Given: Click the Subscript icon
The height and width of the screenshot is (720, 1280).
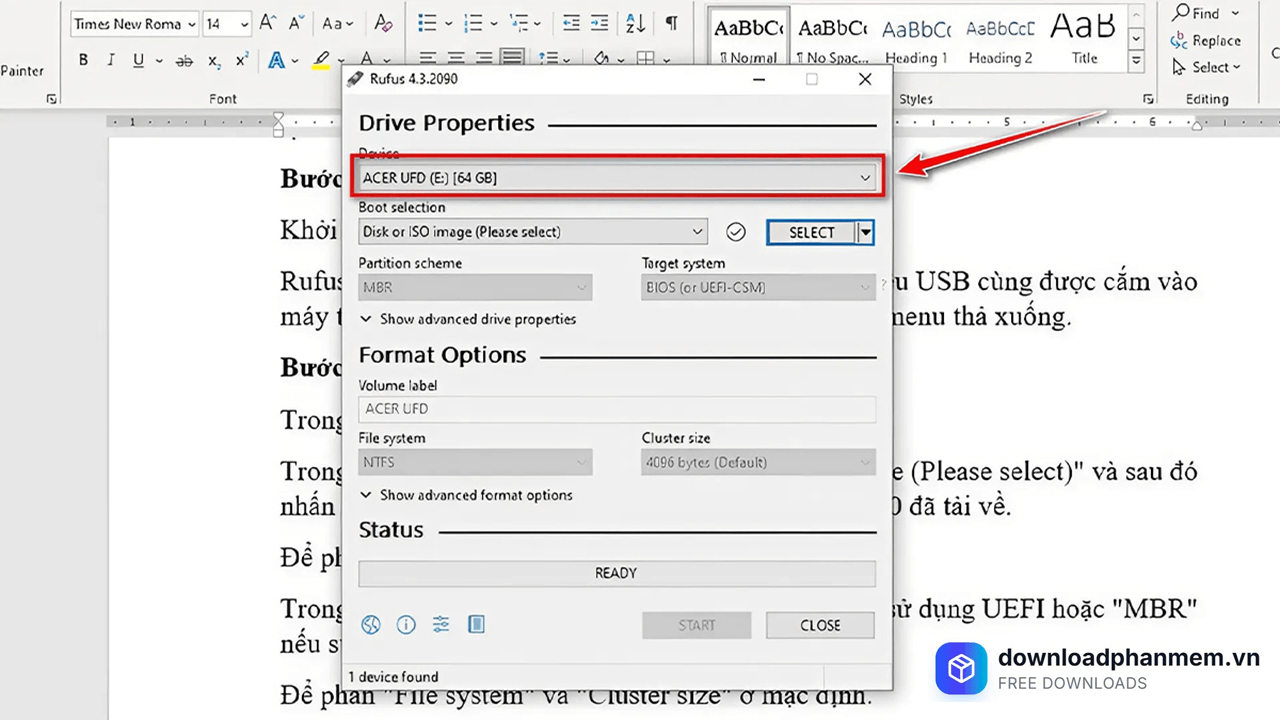Looking at the screenshot, I should point(214,61).
